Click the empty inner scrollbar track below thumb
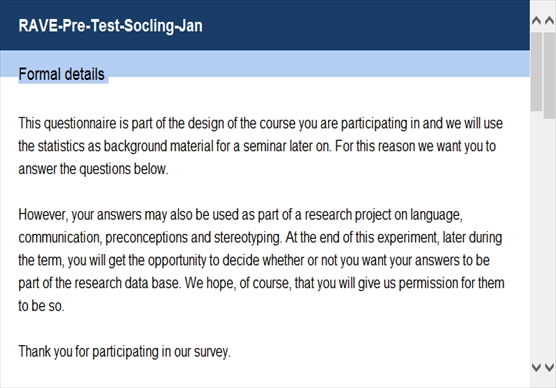The width and height of the screenshot is (556, 388). [x=536, y=236]
